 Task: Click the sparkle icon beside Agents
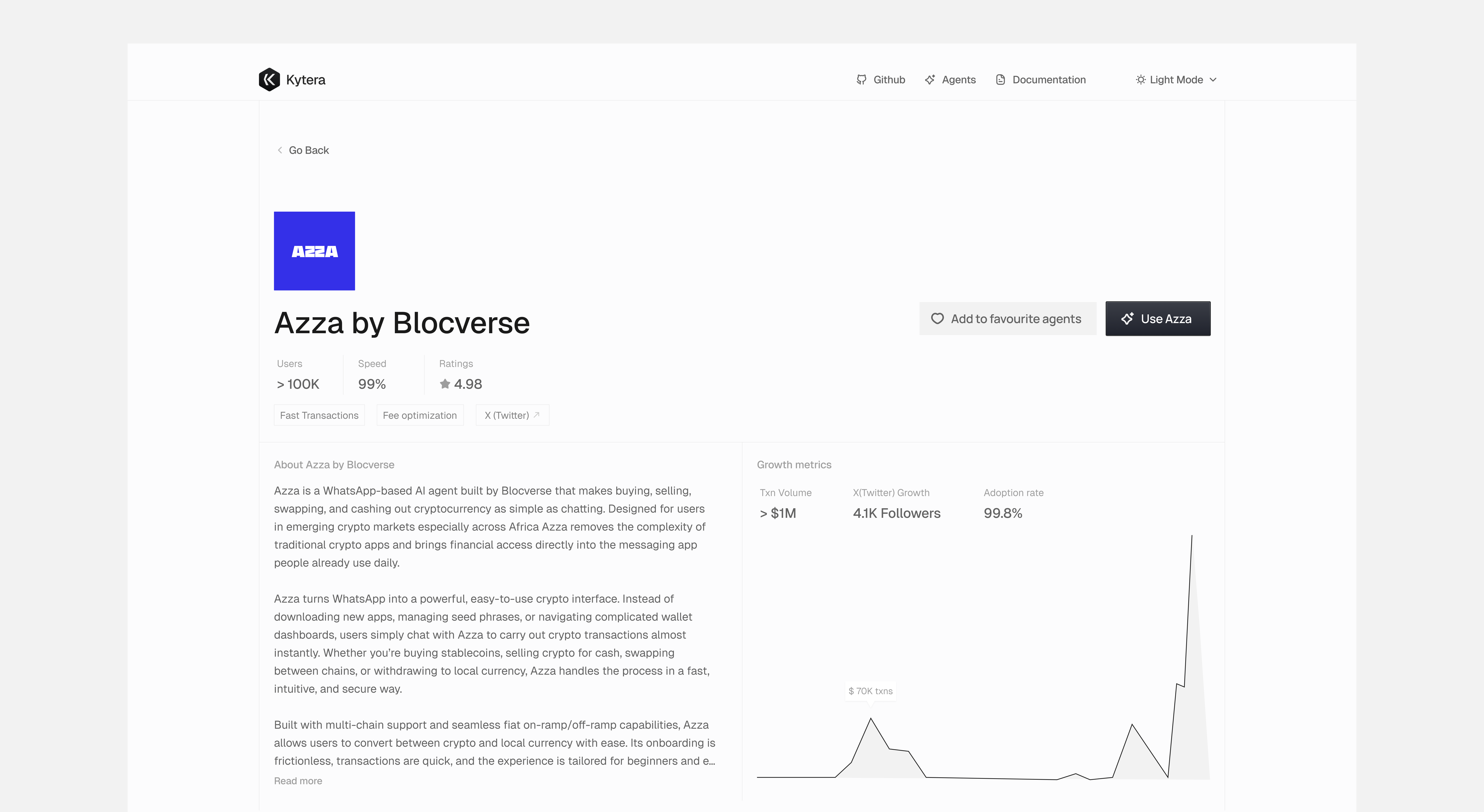930,80
